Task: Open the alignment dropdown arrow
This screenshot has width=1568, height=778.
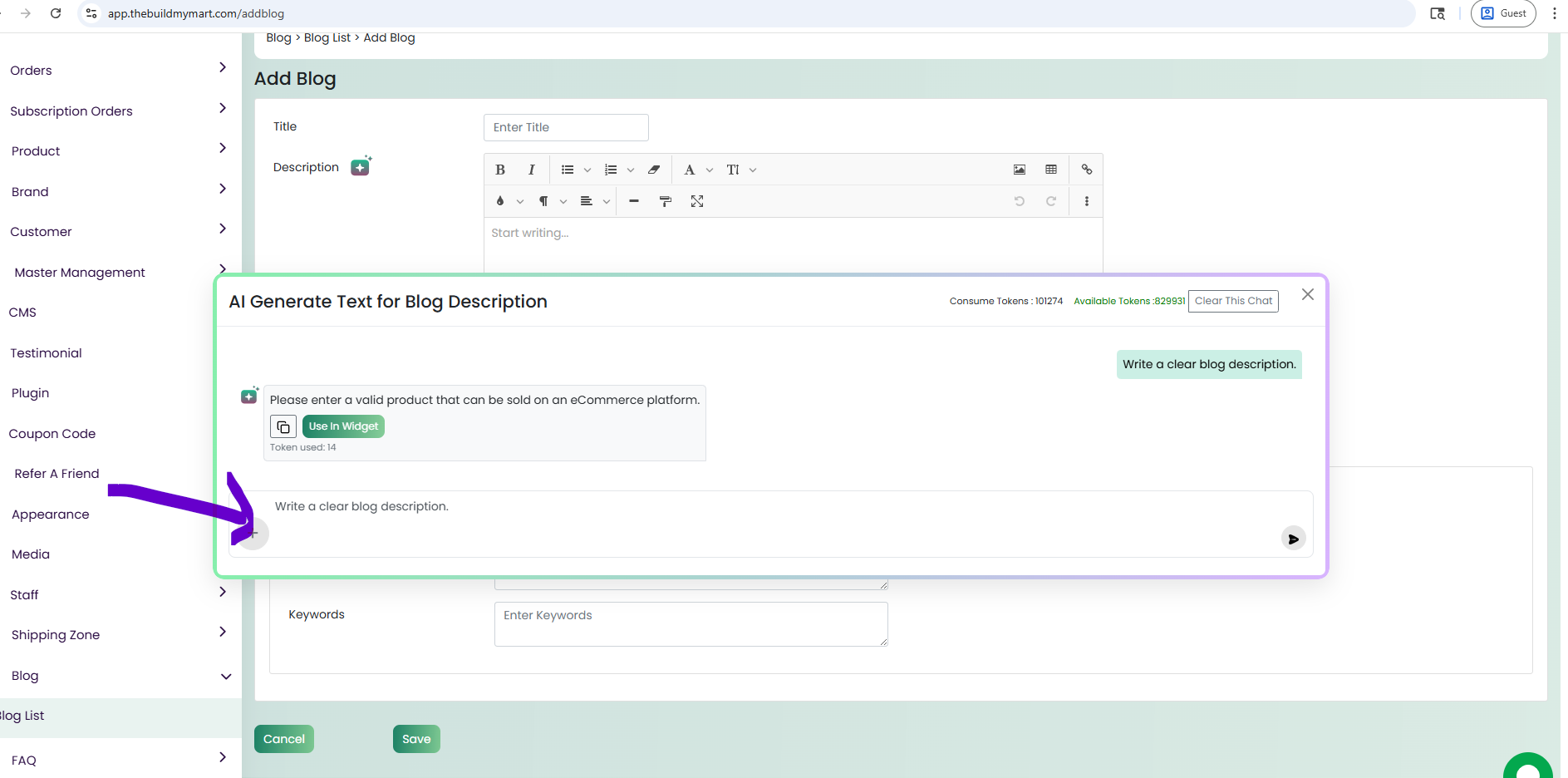Action: tap(607, 202)
